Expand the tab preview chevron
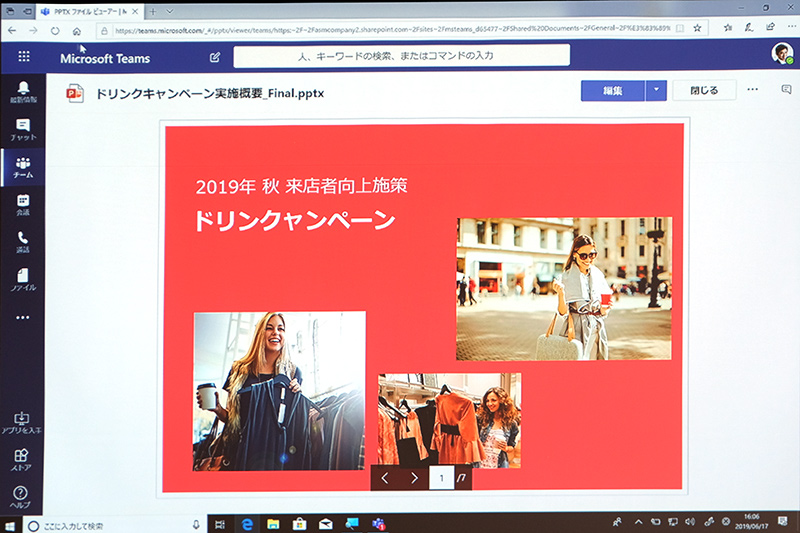 point(170,11)
